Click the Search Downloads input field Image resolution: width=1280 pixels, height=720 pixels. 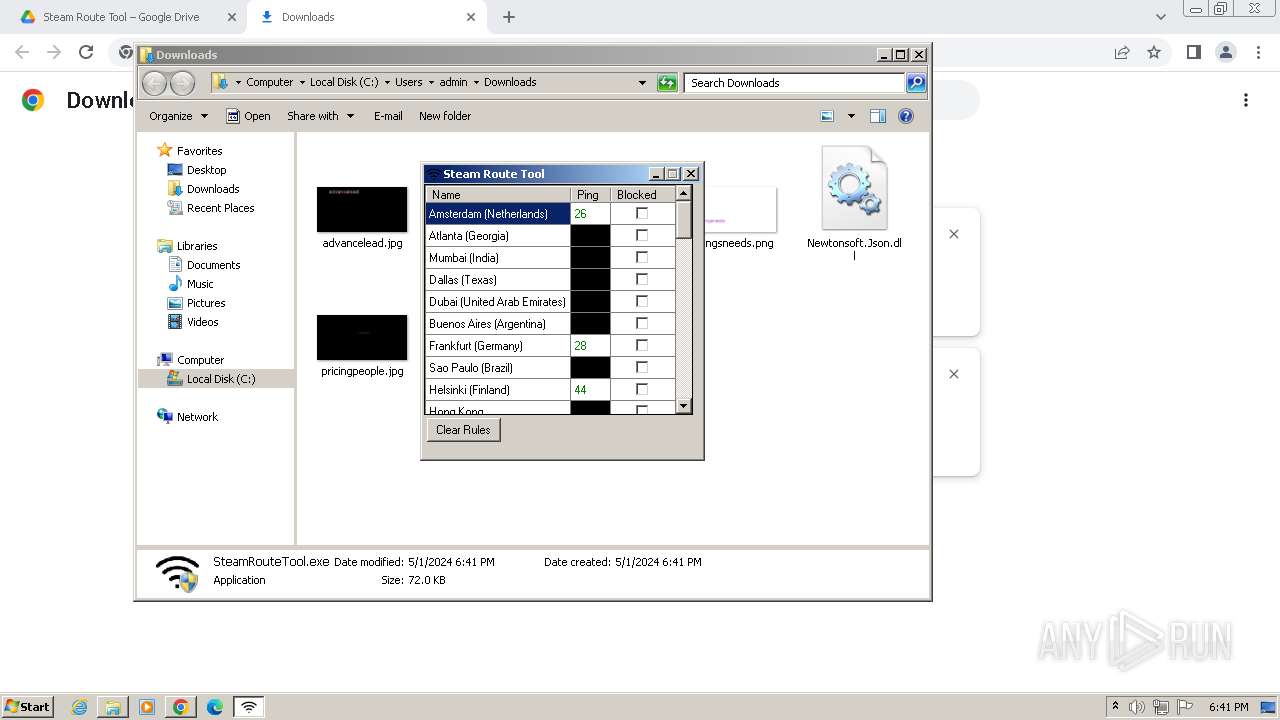point(795,83)
